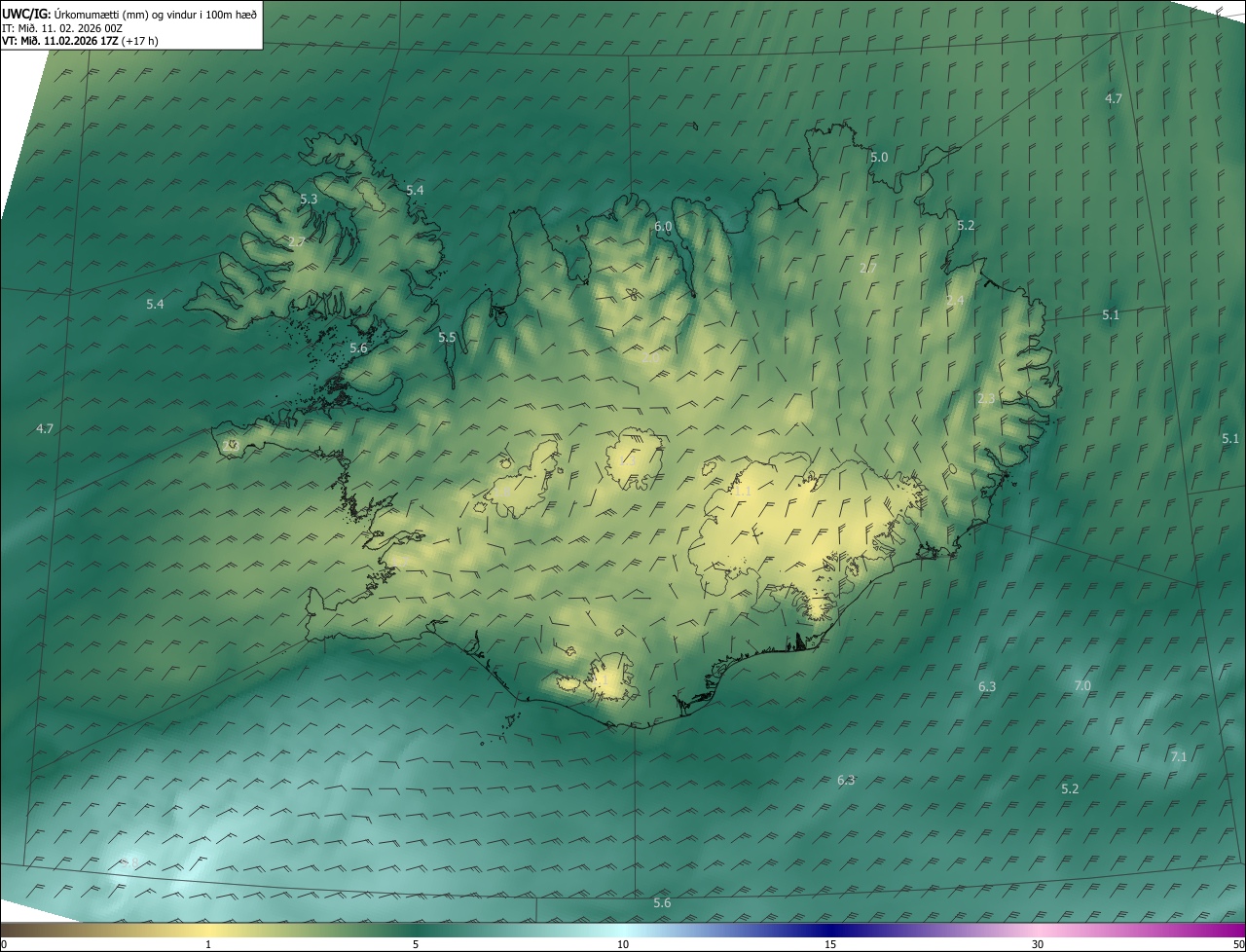Viewport: 1246px width, 952px height.
Task: Click the '5.5' value on the map
Action: [447, 338]
